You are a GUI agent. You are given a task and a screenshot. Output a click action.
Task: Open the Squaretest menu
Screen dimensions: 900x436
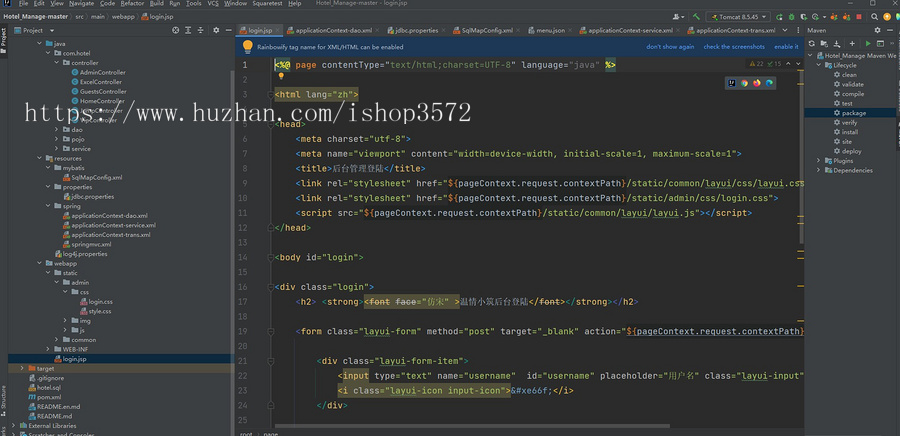click(x=269, y=3)
